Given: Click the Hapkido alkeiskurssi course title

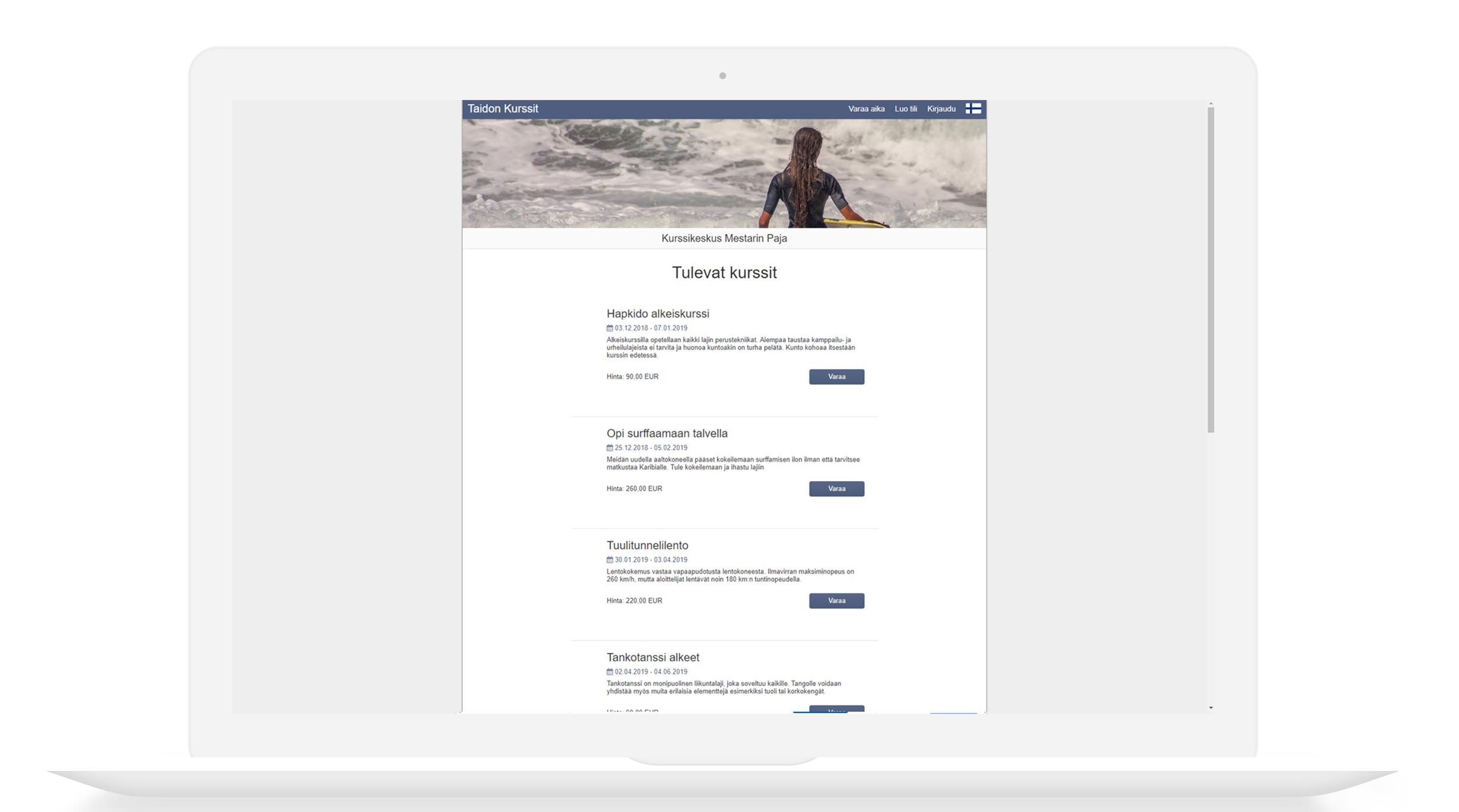Looking at the screenshot, I should click(x=657, y=314).
